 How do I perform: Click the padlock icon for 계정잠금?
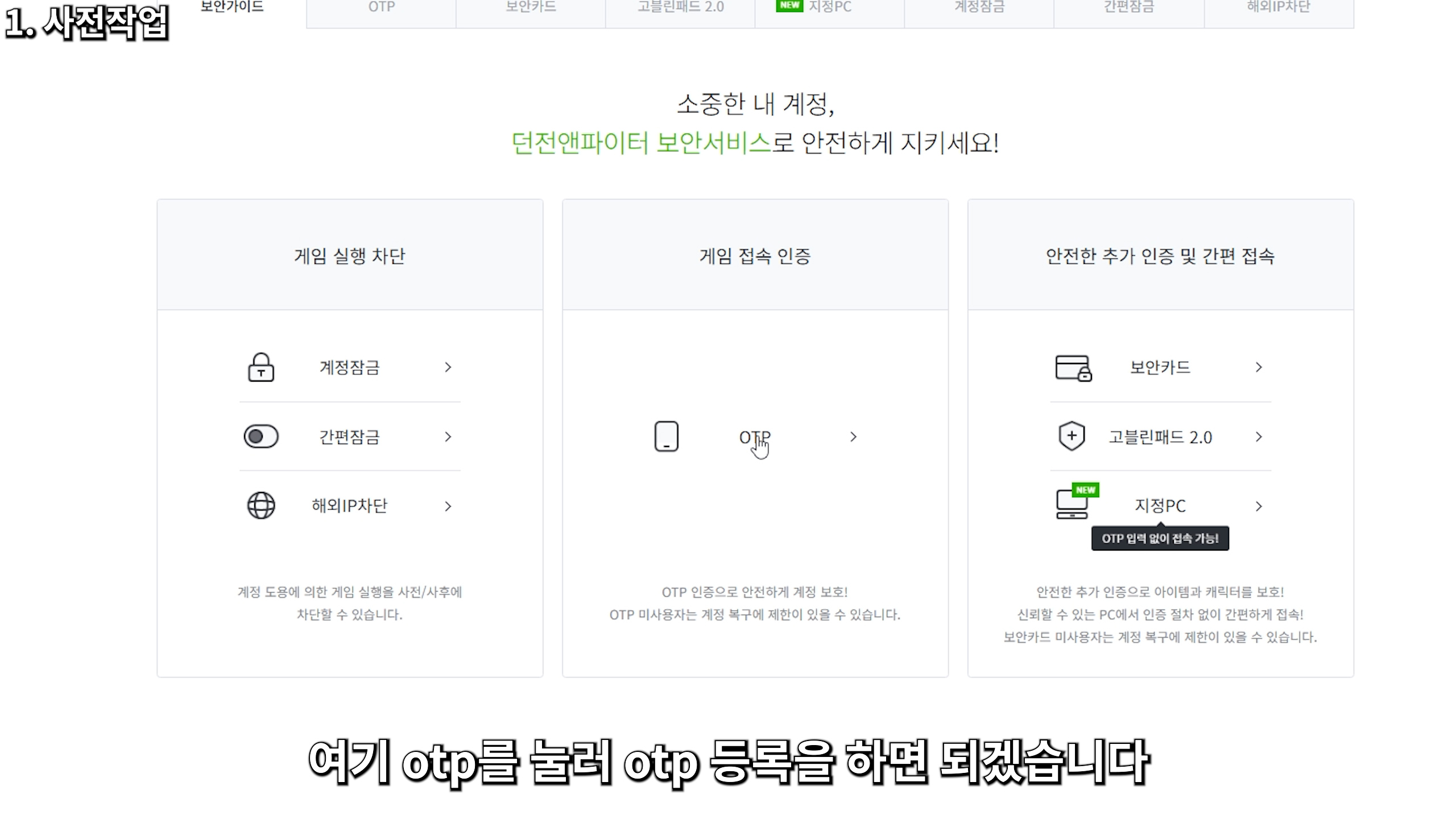261,367
